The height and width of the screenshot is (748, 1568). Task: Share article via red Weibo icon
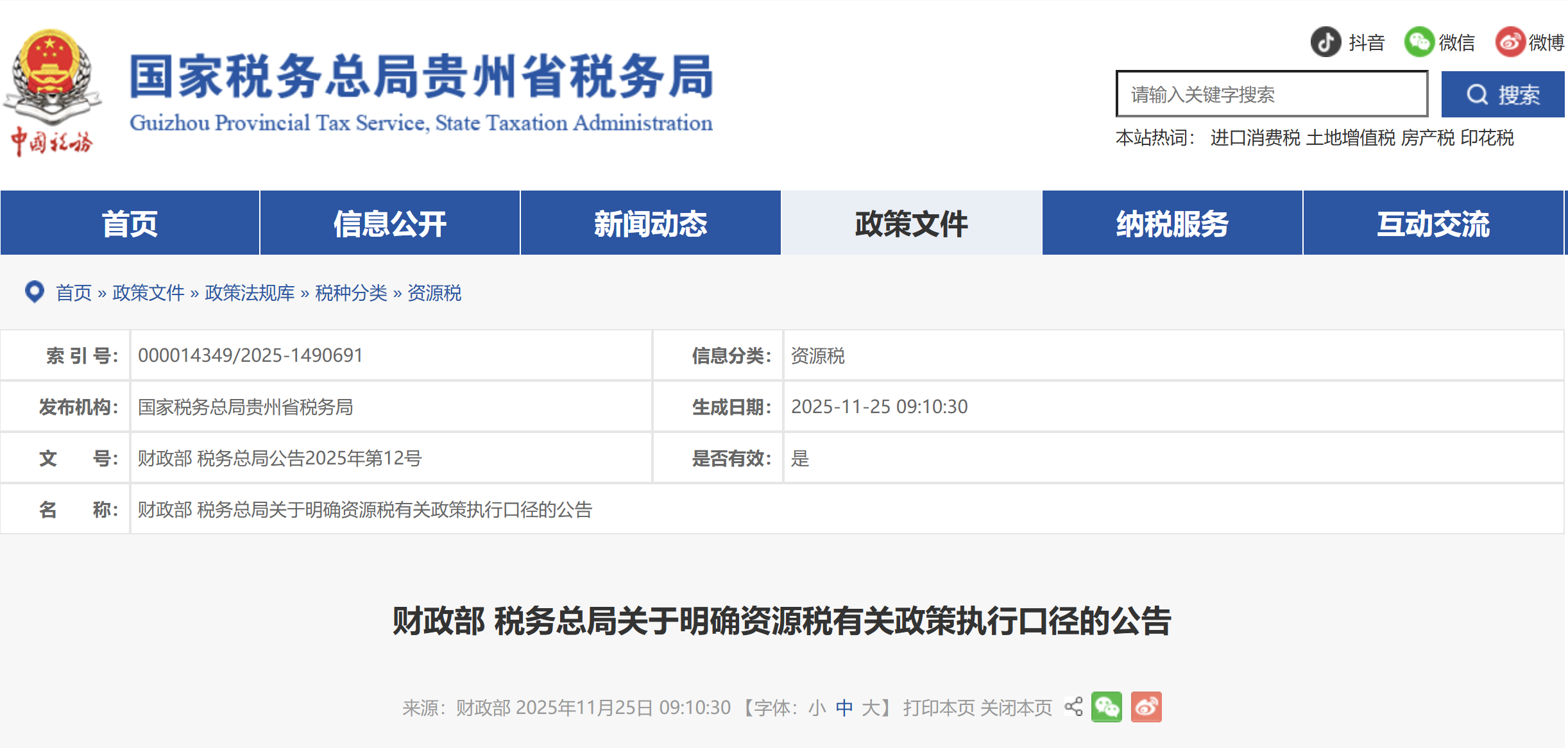pyautogui.click(x=1146, y=707)
